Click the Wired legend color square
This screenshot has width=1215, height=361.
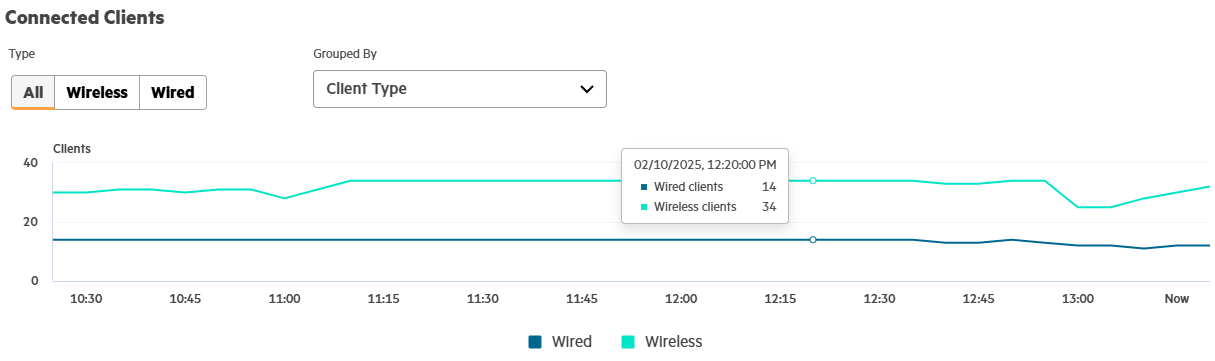pyautogui.click(x=535, y=342)
